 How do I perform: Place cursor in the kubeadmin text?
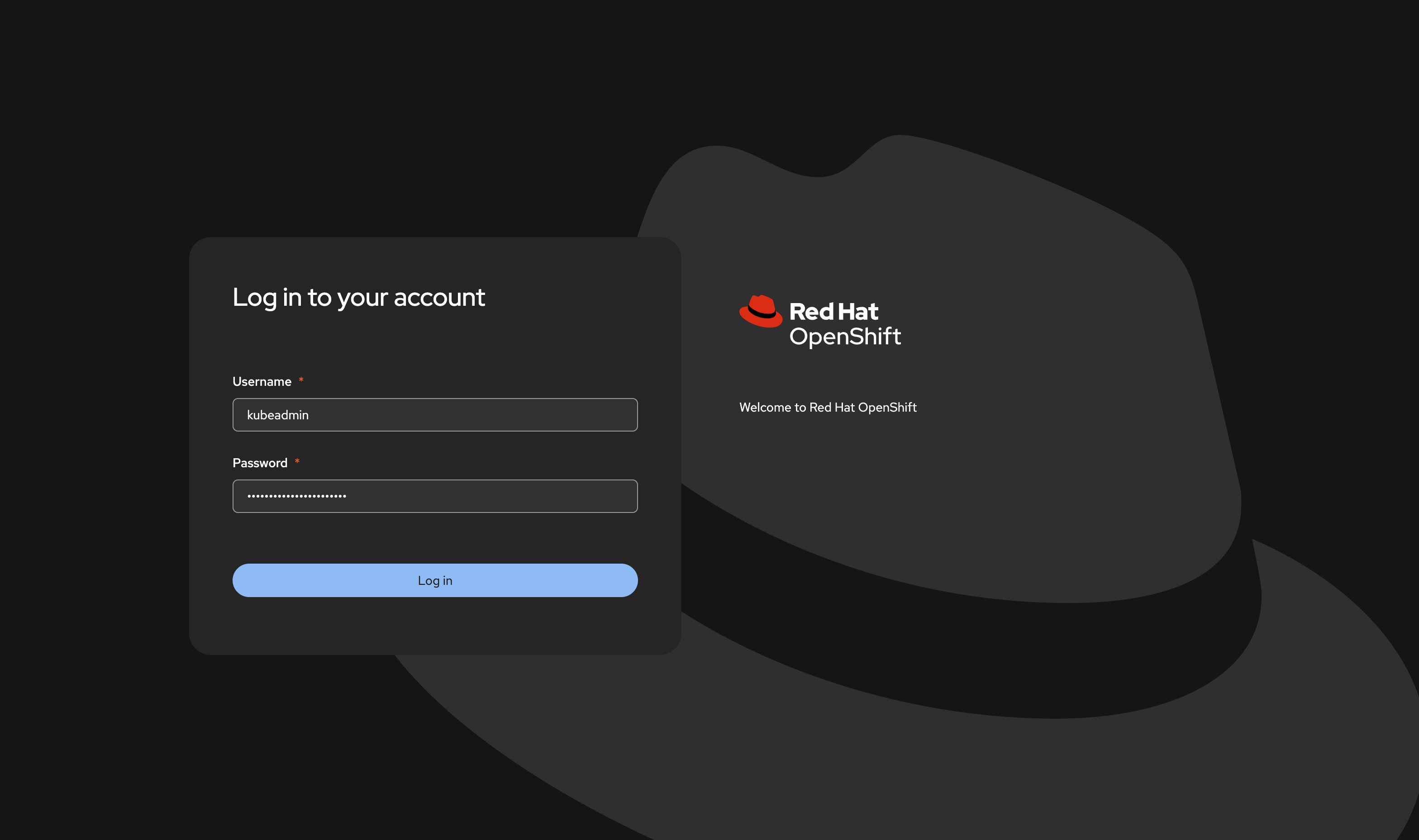[277, 415]
